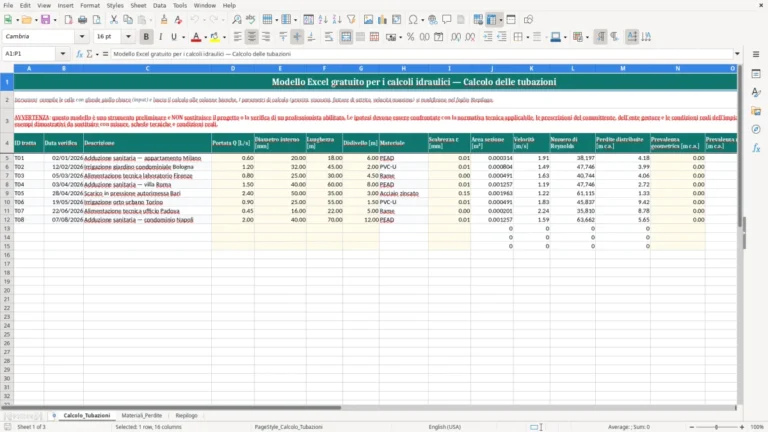
Task: Click the Format as Percent icon
Action: point(410,37)
